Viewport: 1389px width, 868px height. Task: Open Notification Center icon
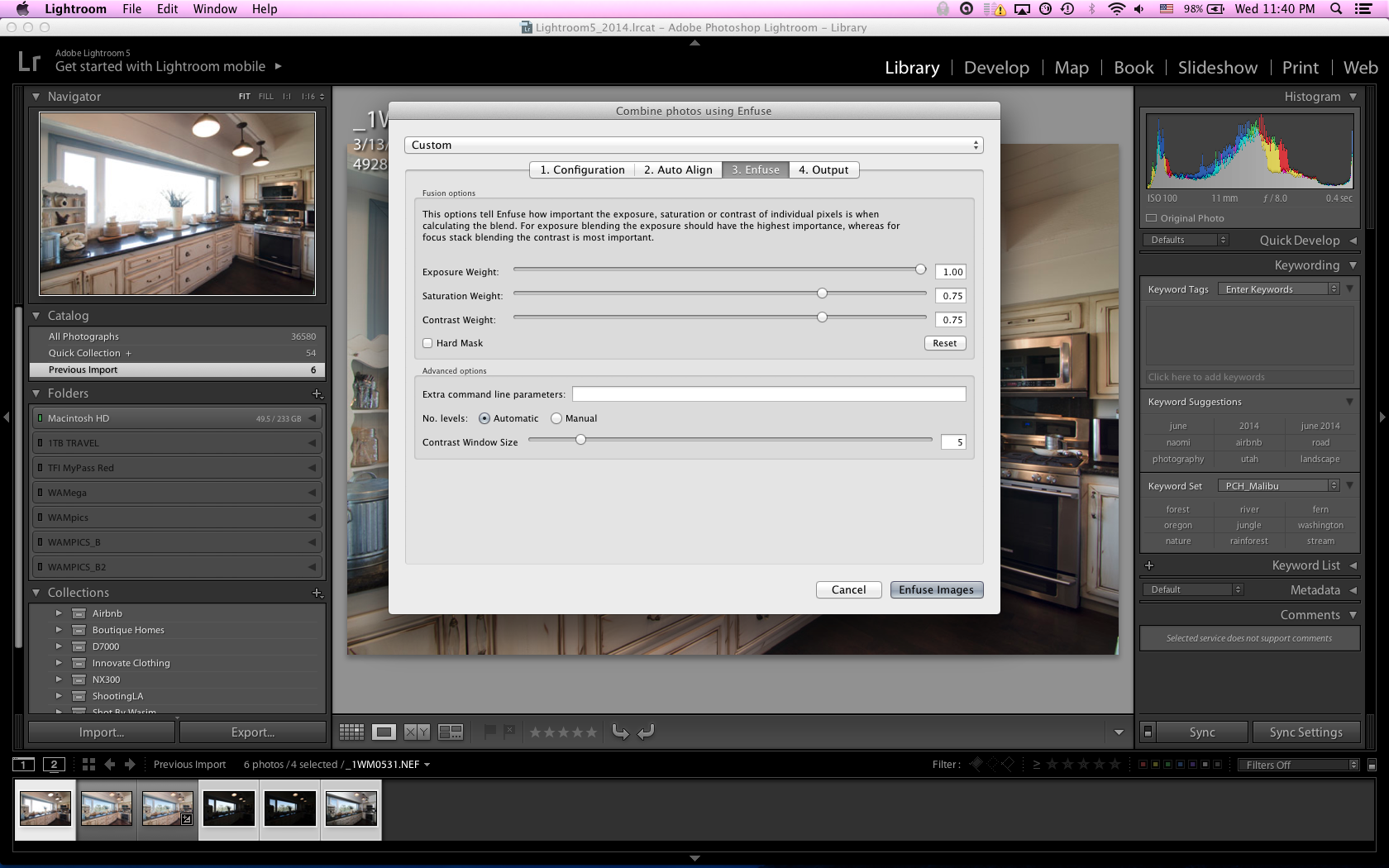pyautogui.click(x=1363, y=9)
